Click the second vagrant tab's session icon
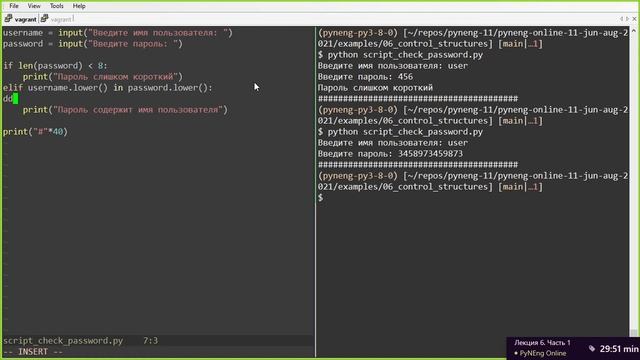The width and height of the screenshot is (640, 360). tap(44, 19)
